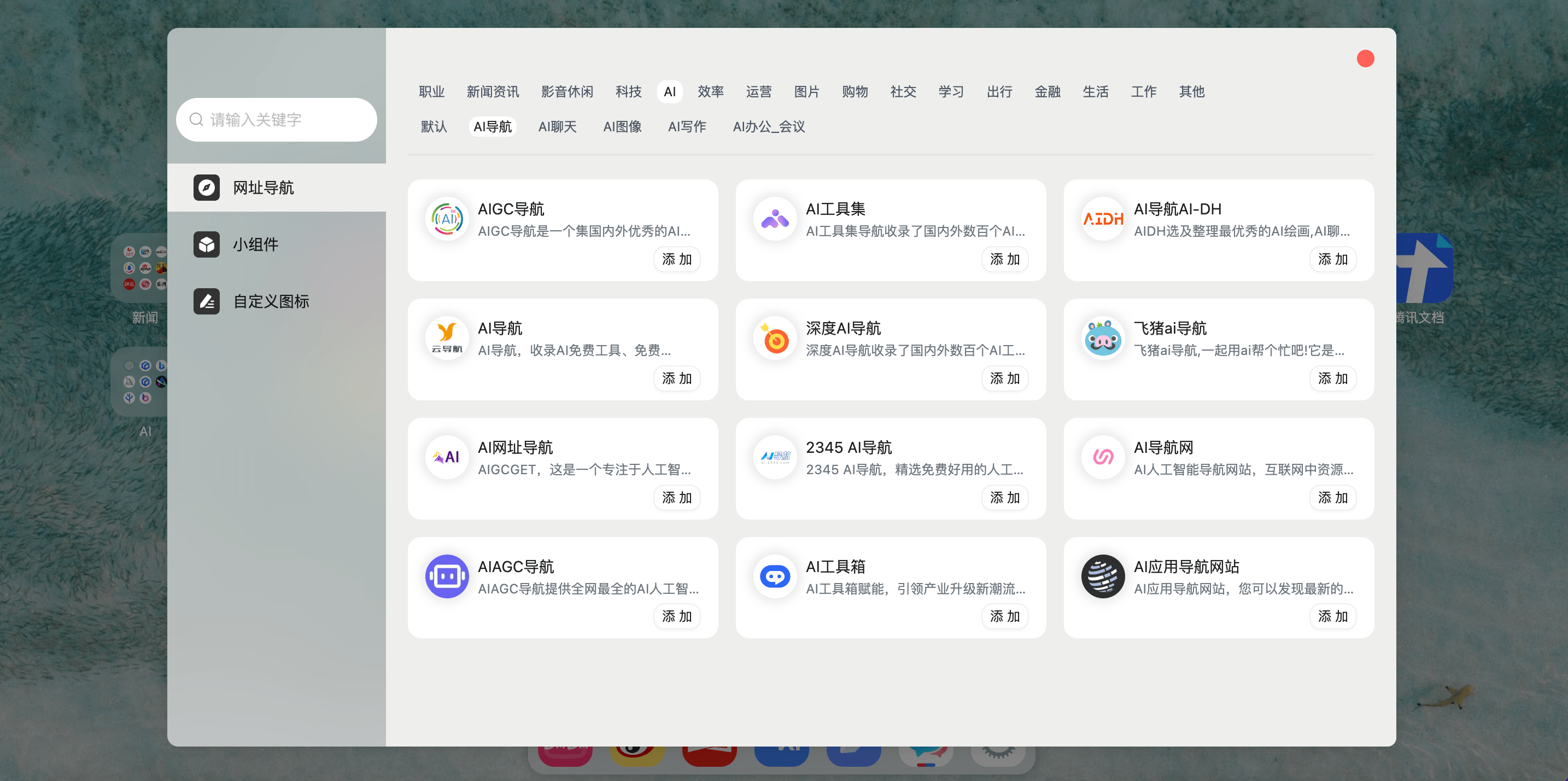
Task: Switch to the AI办公_会议 sub-category
Action: (768, 126)
